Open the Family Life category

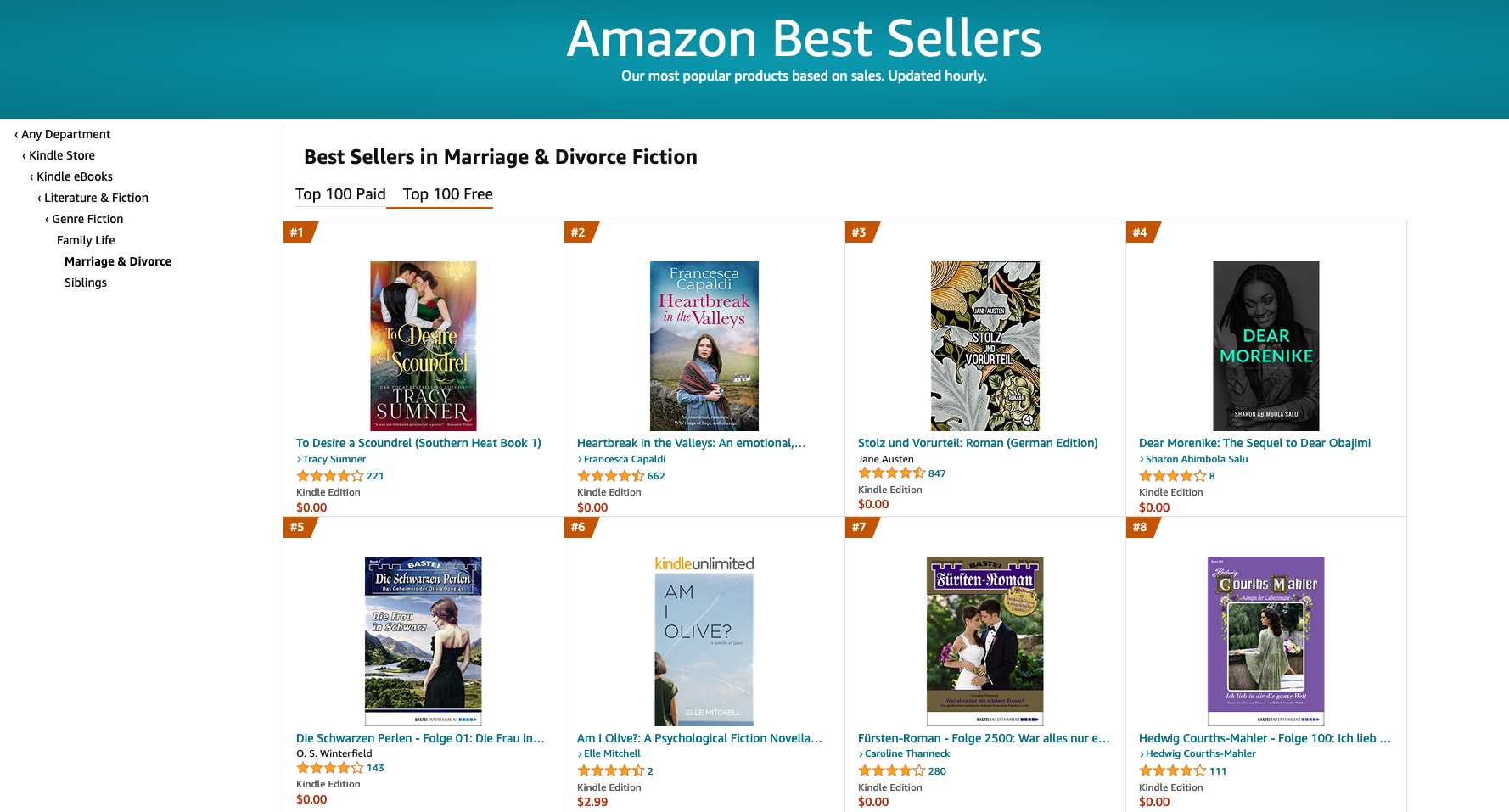(86, 240)
